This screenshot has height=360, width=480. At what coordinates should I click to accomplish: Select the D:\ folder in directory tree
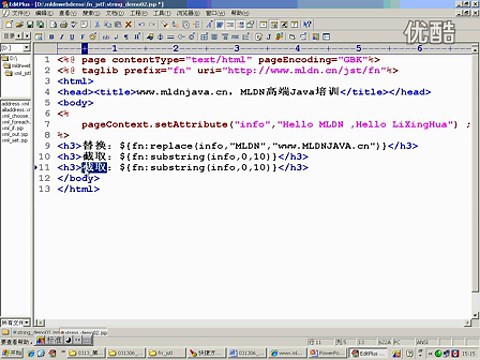coord(10,59)
